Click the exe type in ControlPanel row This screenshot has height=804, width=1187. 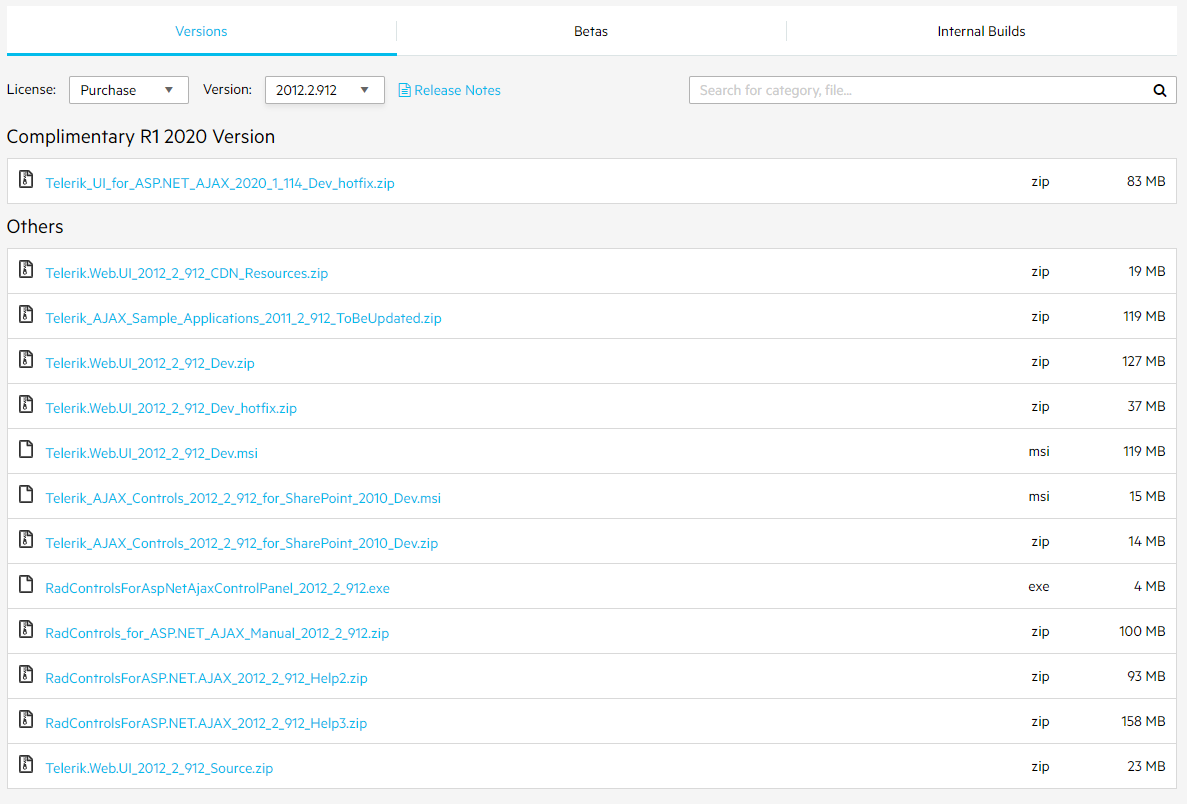point(1039,587)
